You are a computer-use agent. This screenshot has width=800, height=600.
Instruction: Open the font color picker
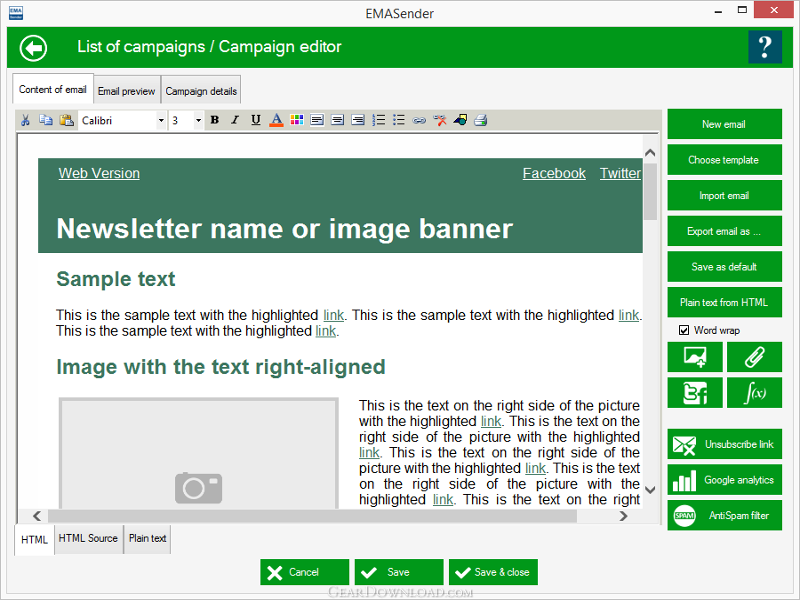276,120
